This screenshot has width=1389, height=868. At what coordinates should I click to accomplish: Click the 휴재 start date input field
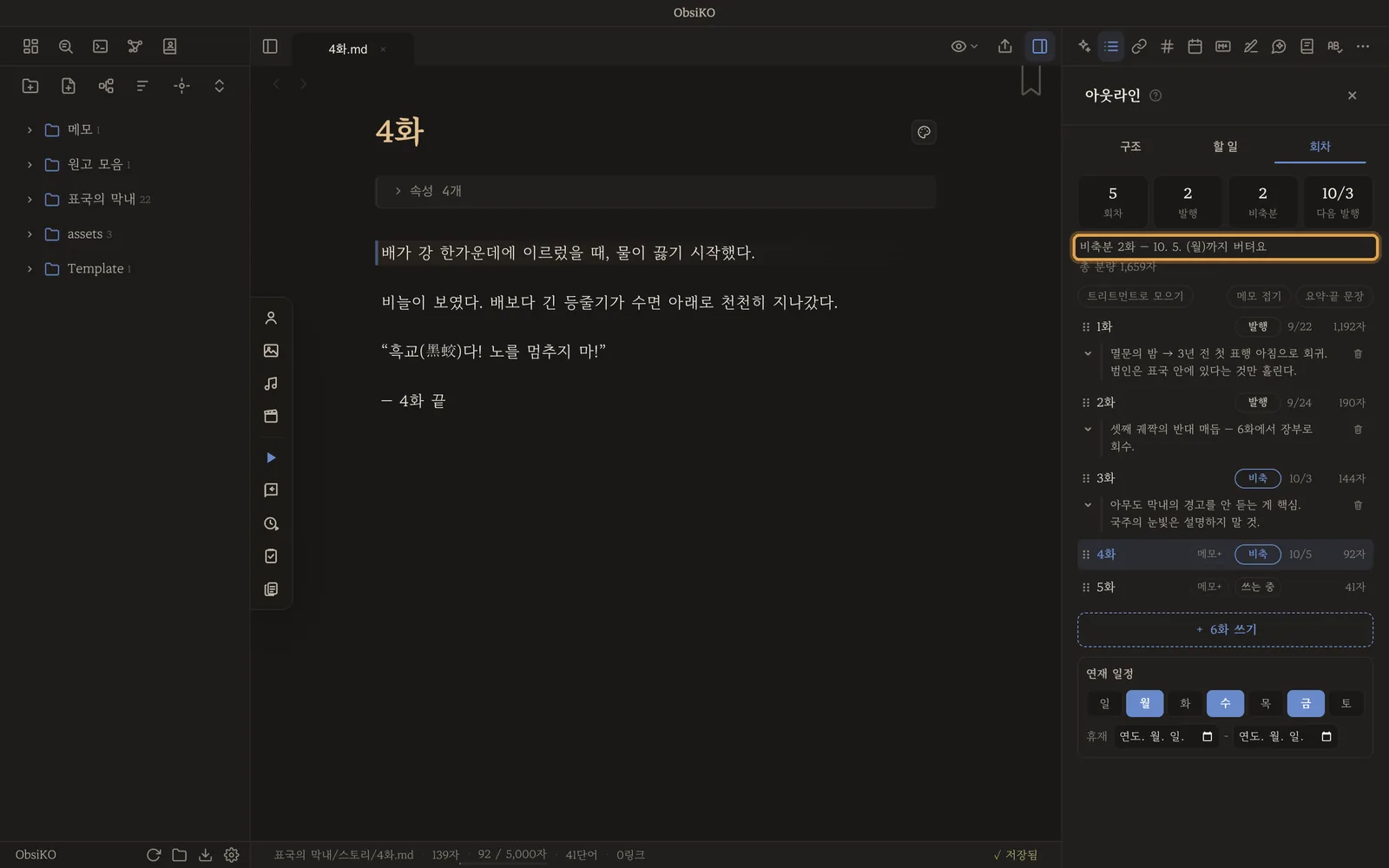(1166, 736)
